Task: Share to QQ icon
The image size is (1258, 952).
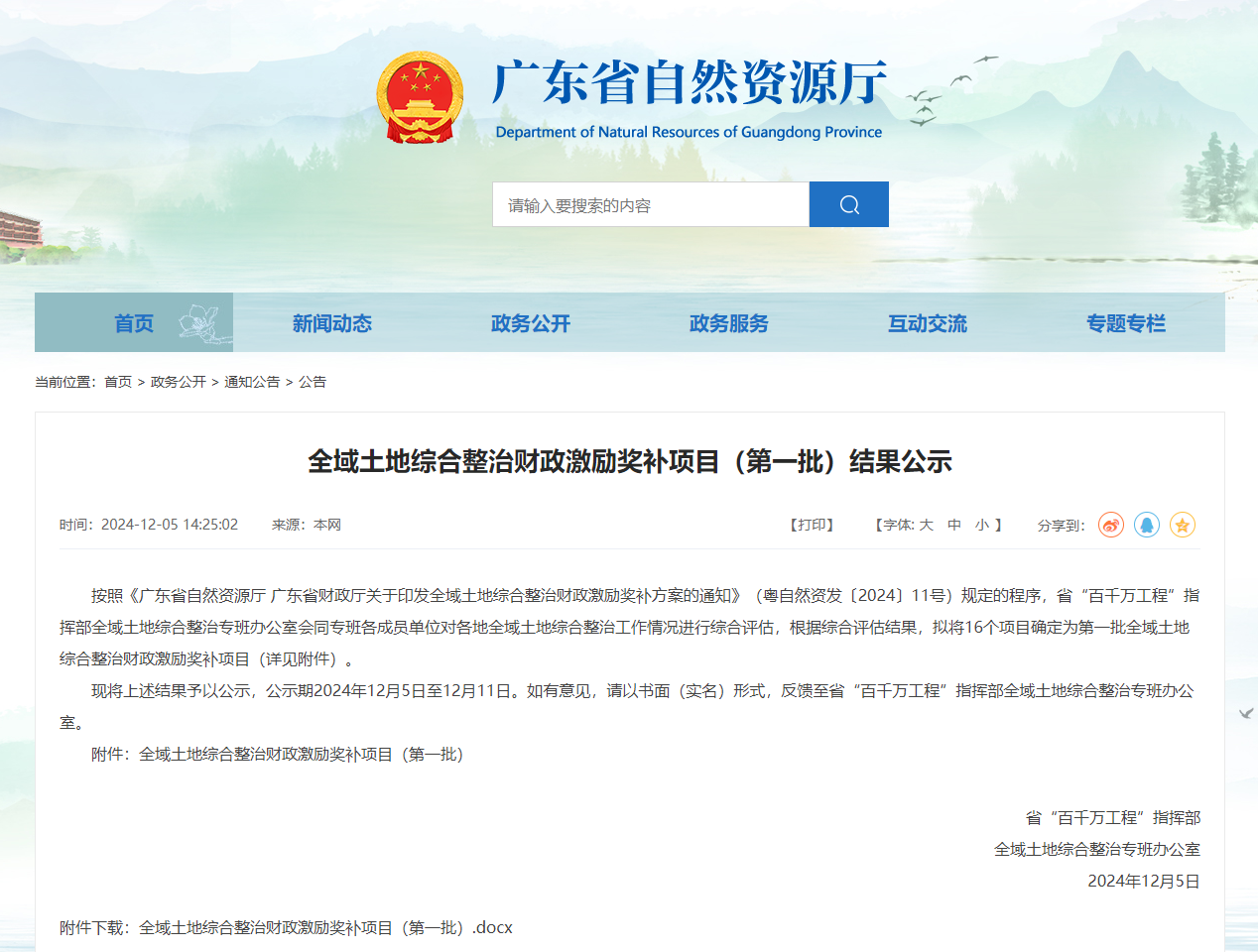Action: 1147,525
